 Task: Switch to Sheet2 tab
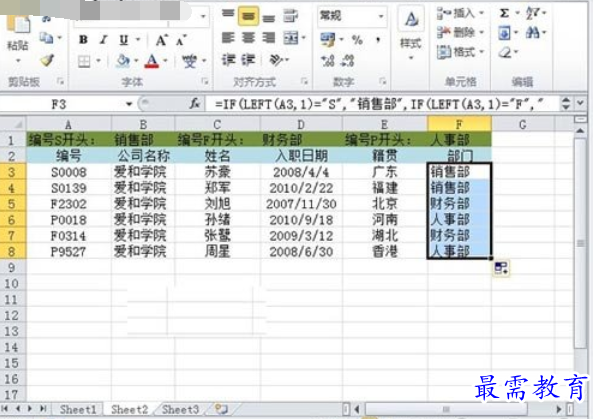129,409
